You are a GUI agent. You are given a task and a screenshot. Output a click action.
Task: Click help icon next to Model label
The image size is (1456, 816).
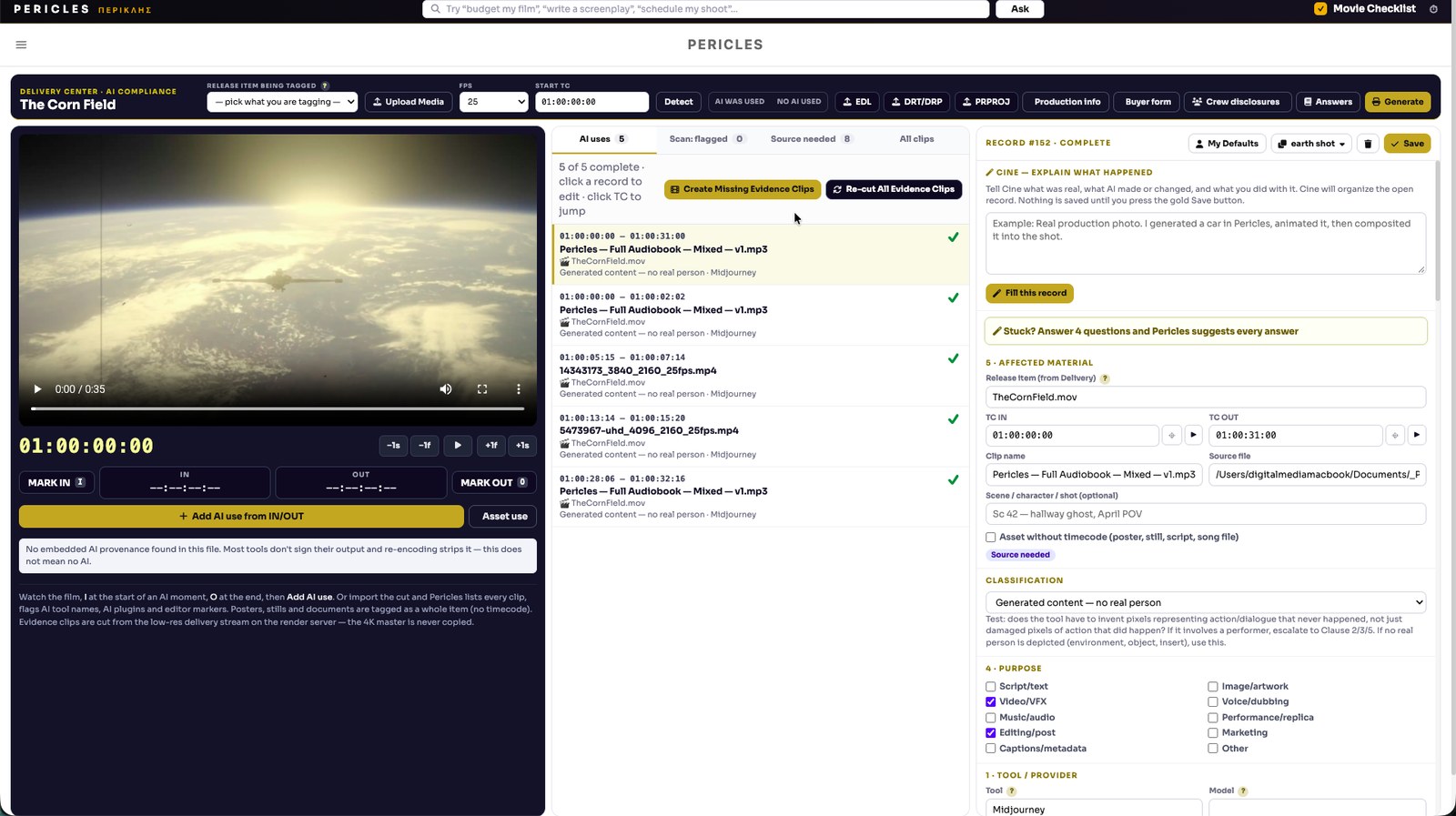pos(1243,791)
